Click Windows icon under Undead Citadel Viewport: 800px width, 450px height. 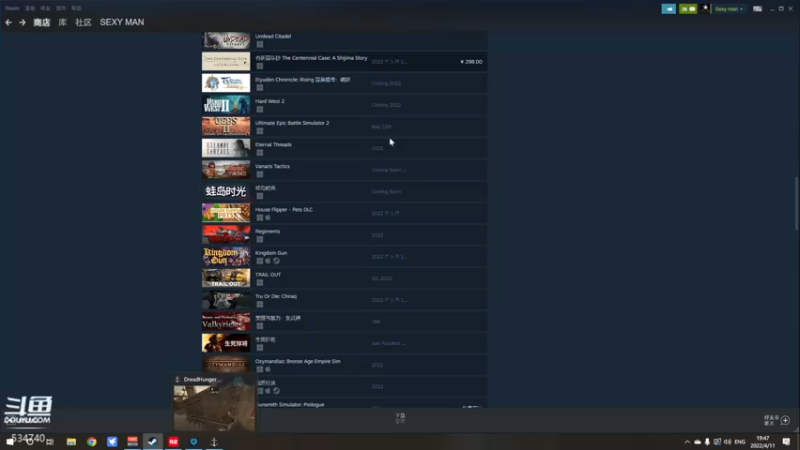[x=260, y=44]
